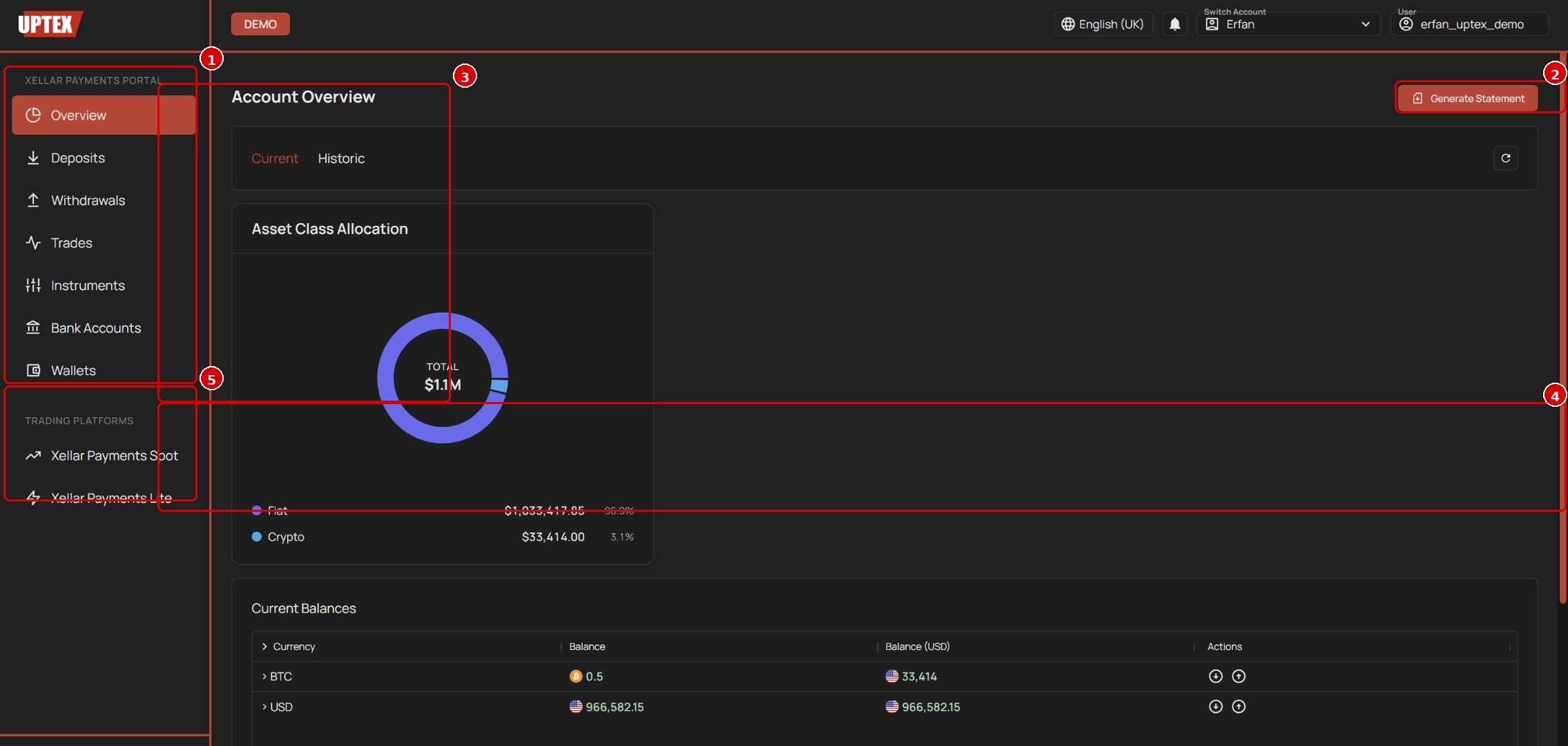Open the Switch Account dropdown showing Erfan
This screenshot has height=746, width=1568.
(x=1288, y=24)
